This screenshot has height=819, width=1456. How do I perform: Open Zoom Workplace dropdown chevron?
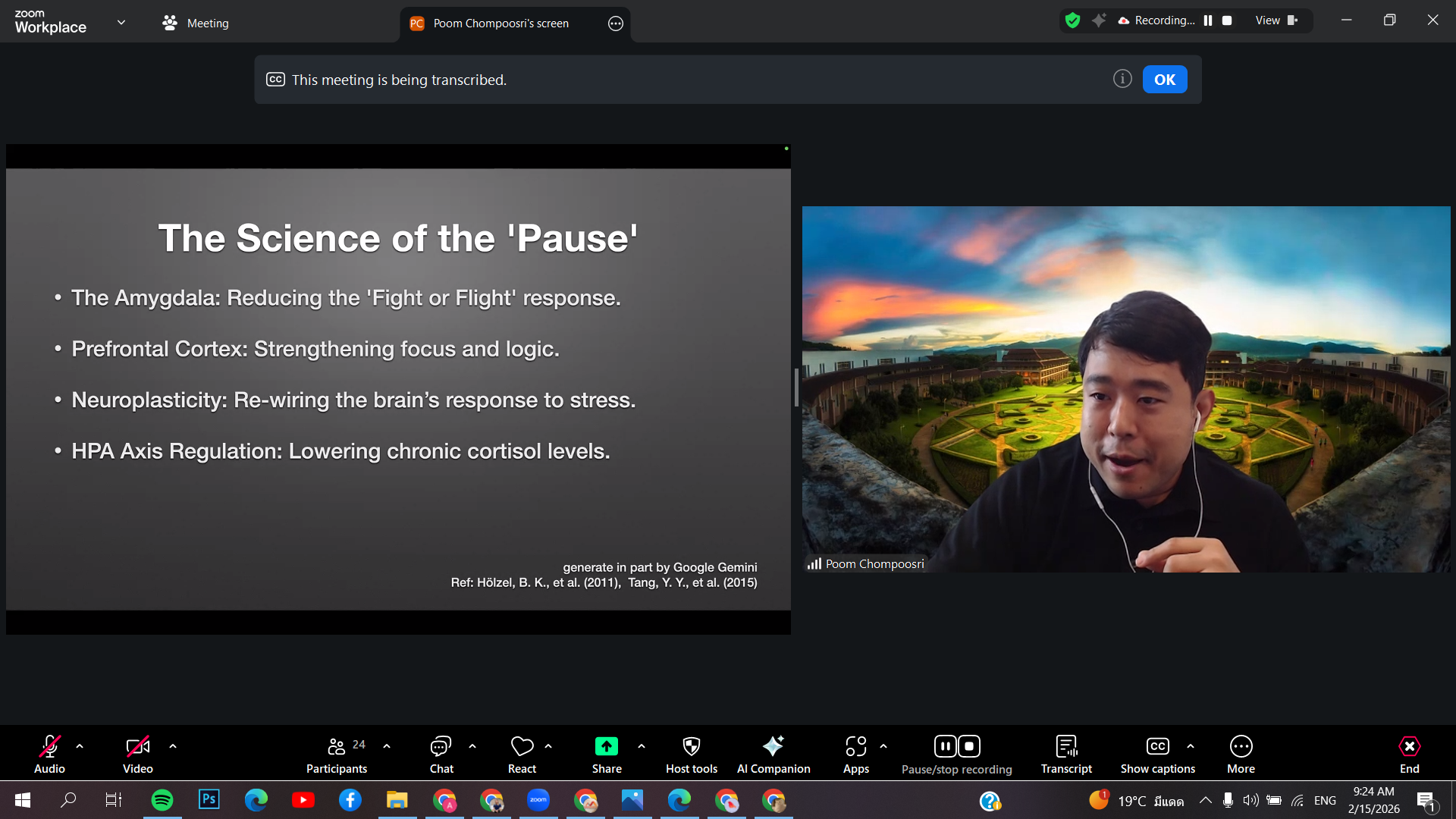[x=121, y=22]
